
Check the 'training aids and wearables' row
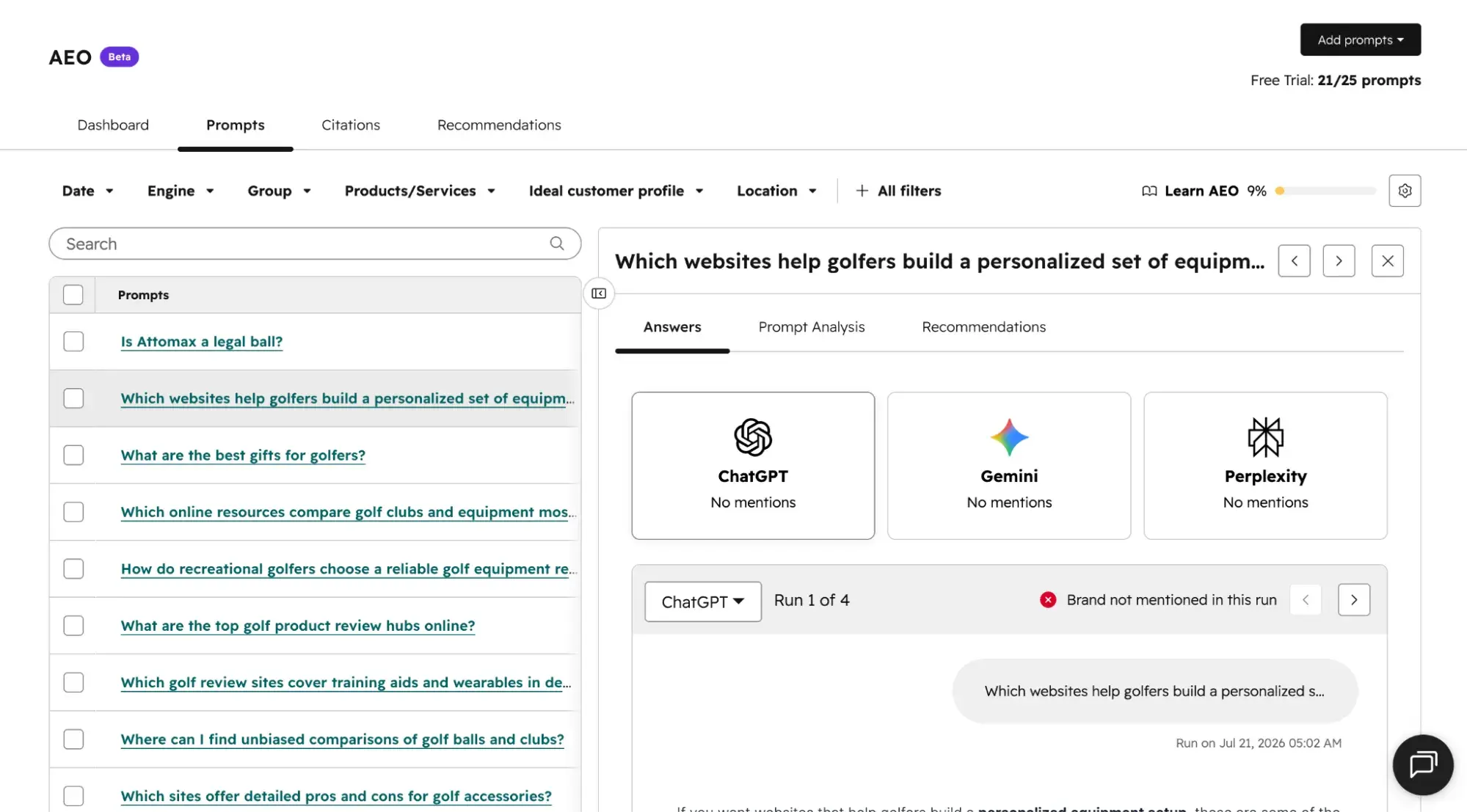point(73,683)
